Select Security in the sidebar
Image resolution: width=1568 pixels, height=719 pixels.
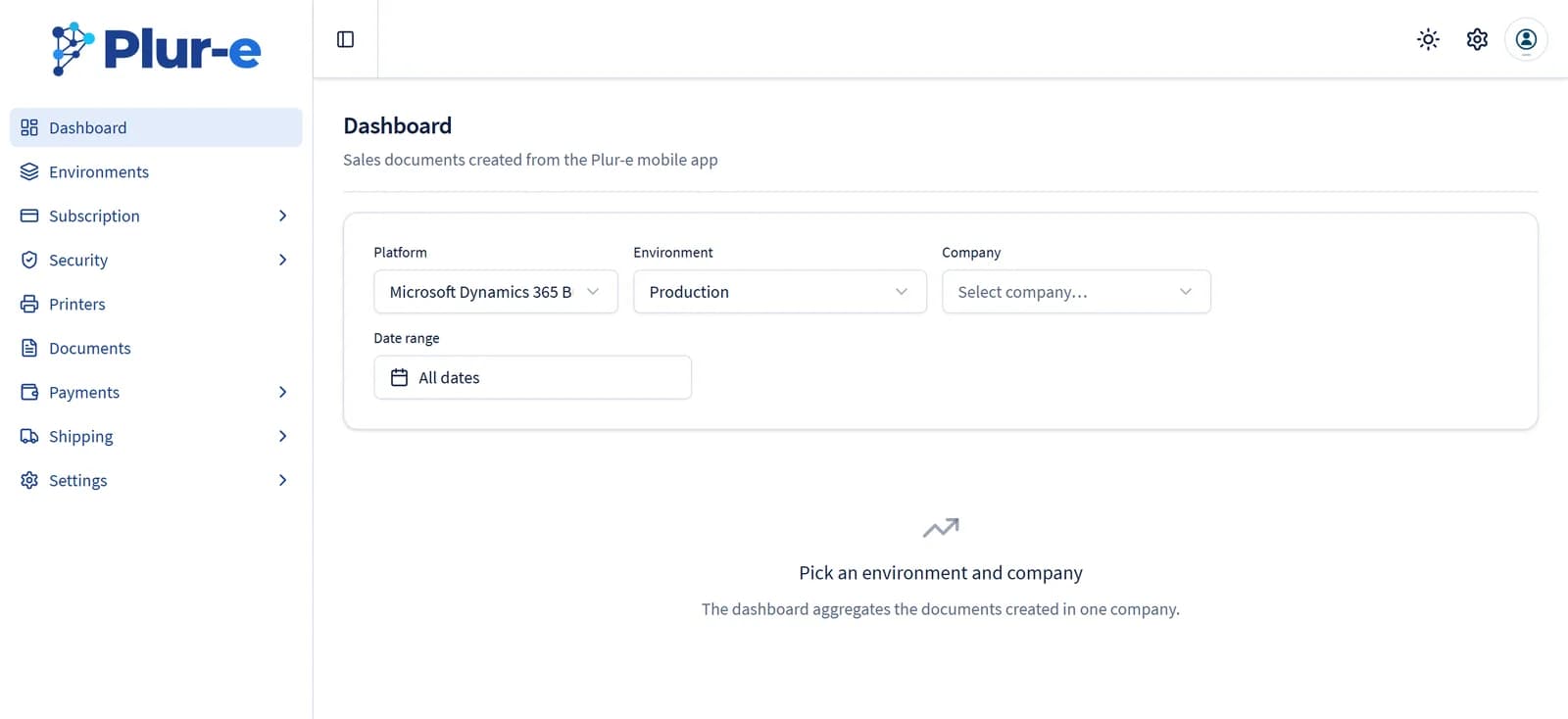point(156,260)
